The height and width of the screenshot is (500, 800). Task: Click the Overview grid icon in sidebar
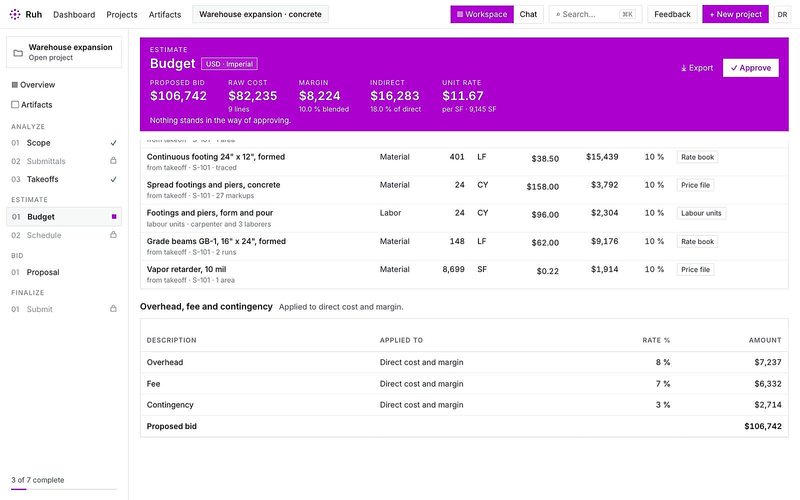15,85
